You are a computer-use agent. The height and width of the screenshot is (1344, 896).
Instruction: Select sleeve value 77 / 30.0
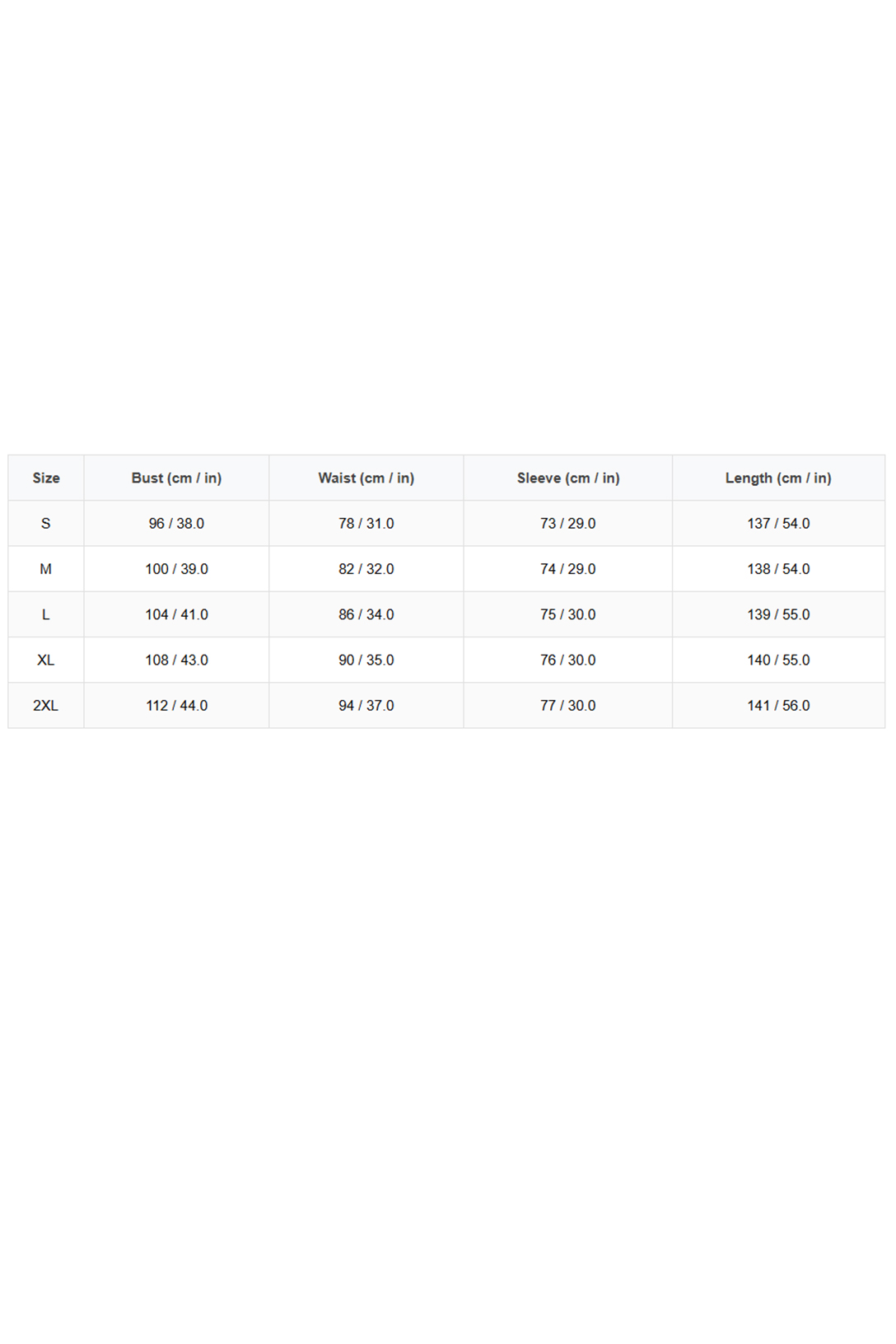click(568, 706)
